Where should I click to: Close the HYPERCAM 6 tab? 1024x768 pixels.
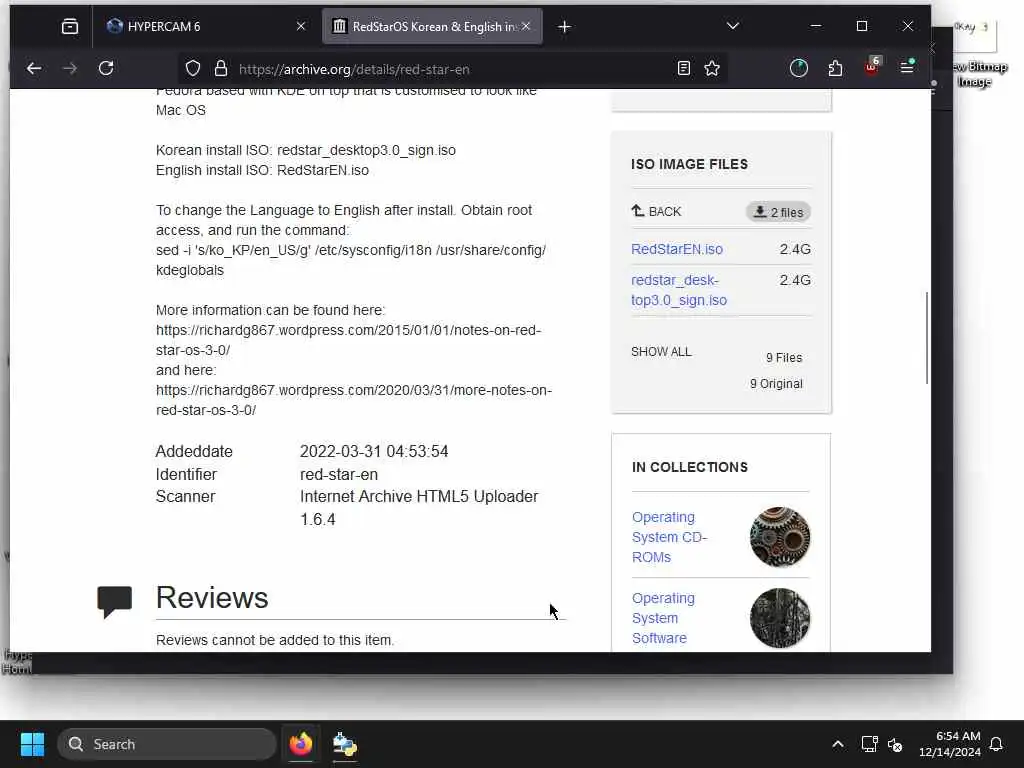(x=300, y=26)
